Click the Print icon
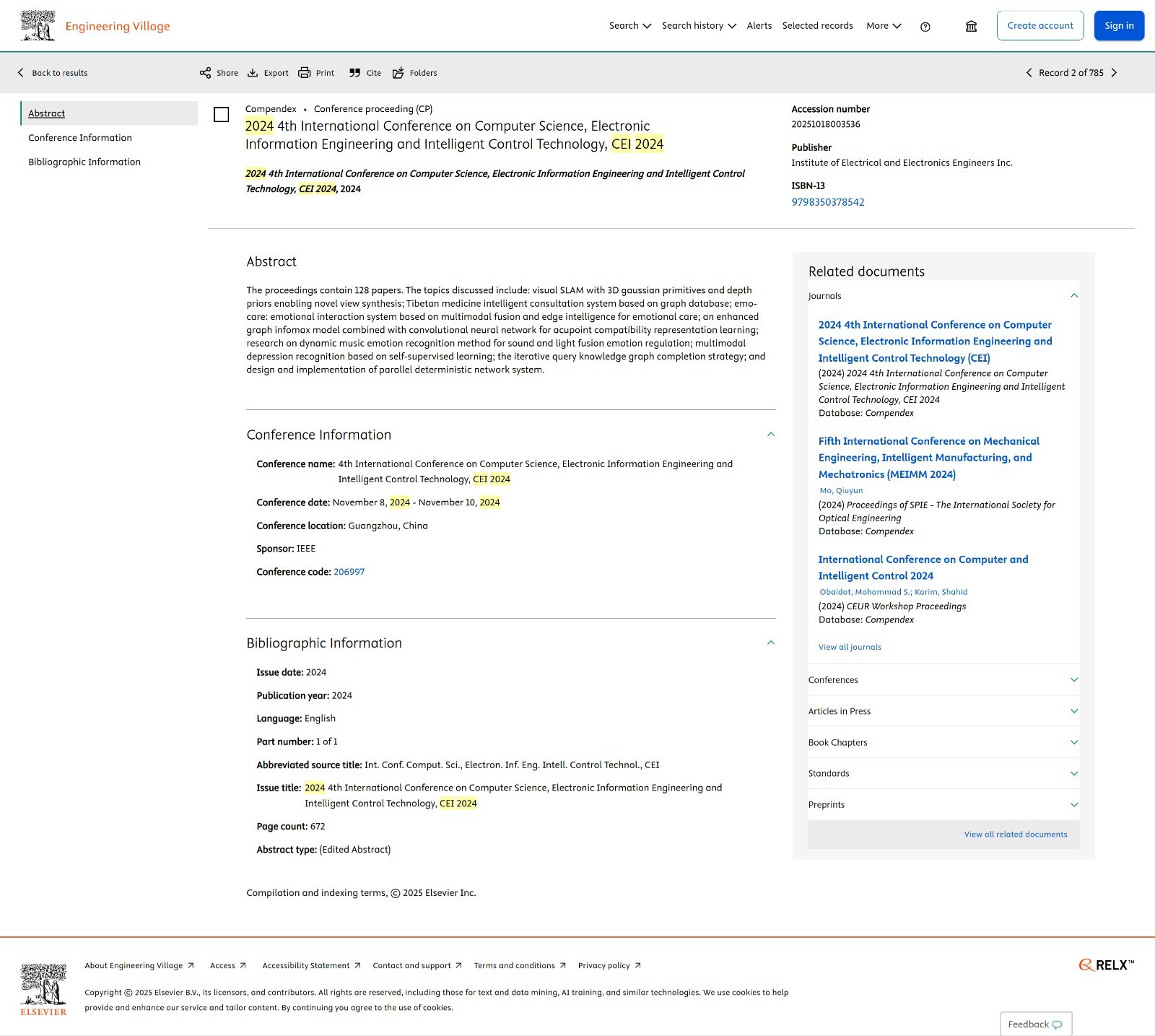The height and width of the screenshot is (1036, 1155). point(305,73)
